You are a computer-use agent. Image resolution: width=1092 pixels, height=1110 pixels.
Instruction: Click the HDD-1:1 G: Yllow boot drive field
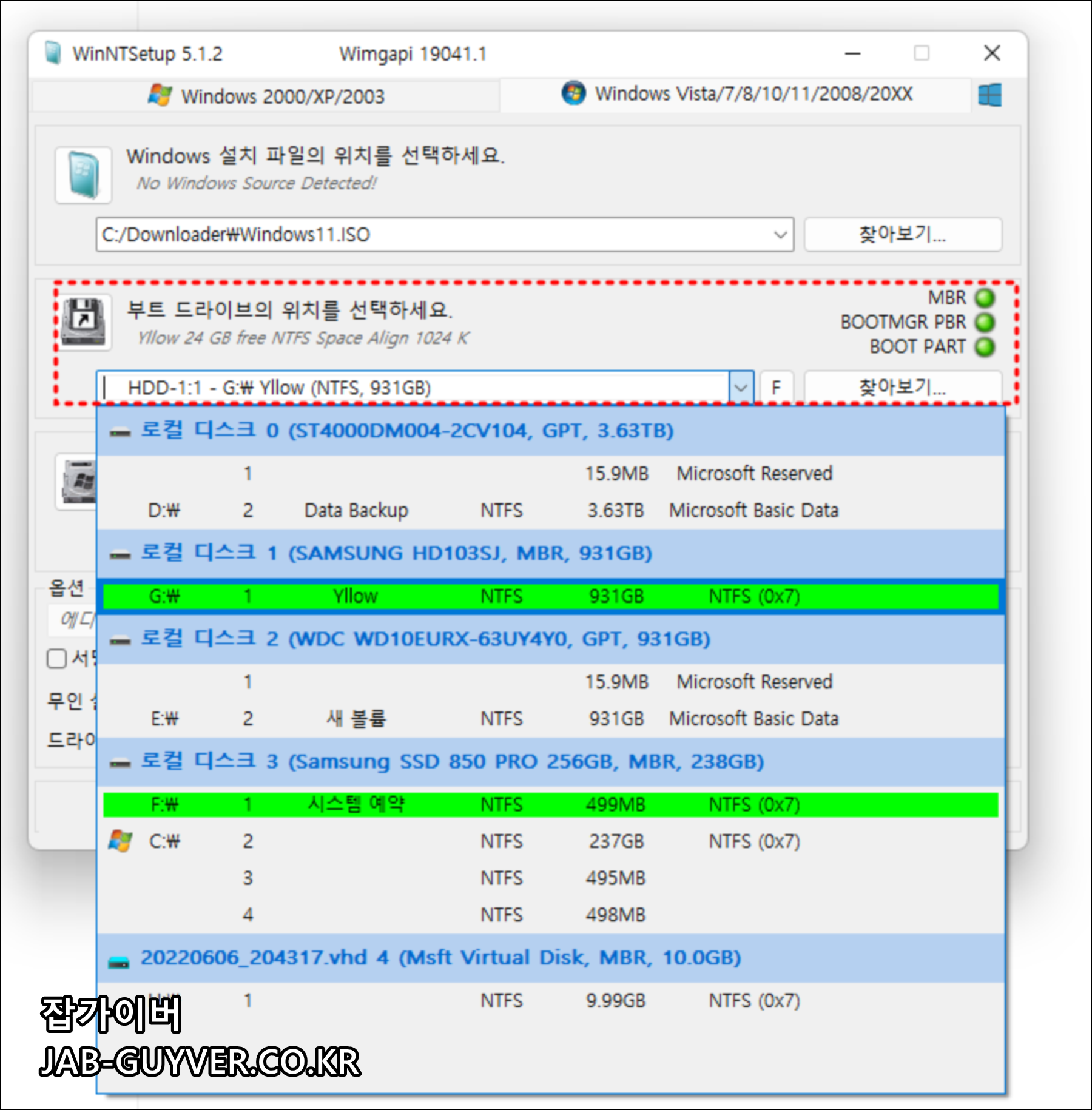pyautogui.click(x=414, y=387)
